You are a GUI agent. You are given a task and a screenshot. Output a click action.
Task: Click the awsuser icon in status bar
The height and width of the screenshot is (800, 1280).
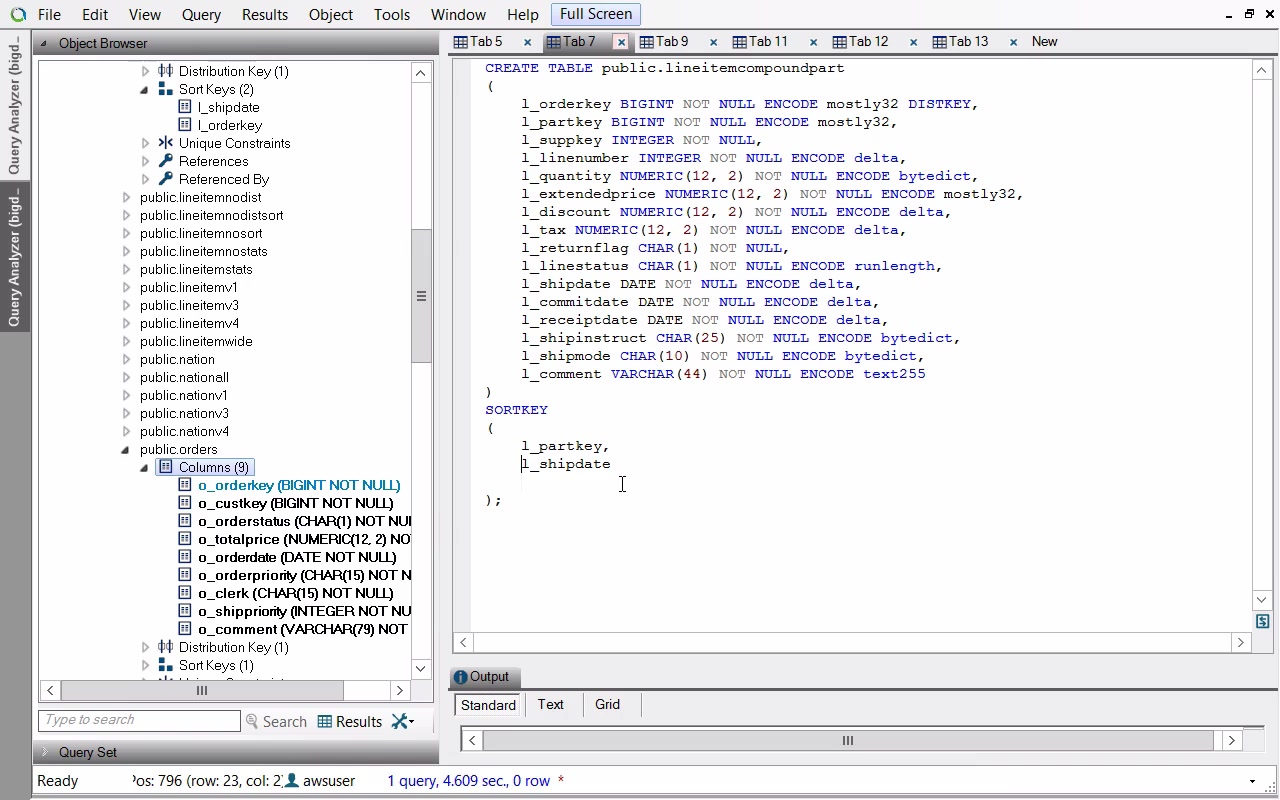pyautogui.click(x=292, y=780)
